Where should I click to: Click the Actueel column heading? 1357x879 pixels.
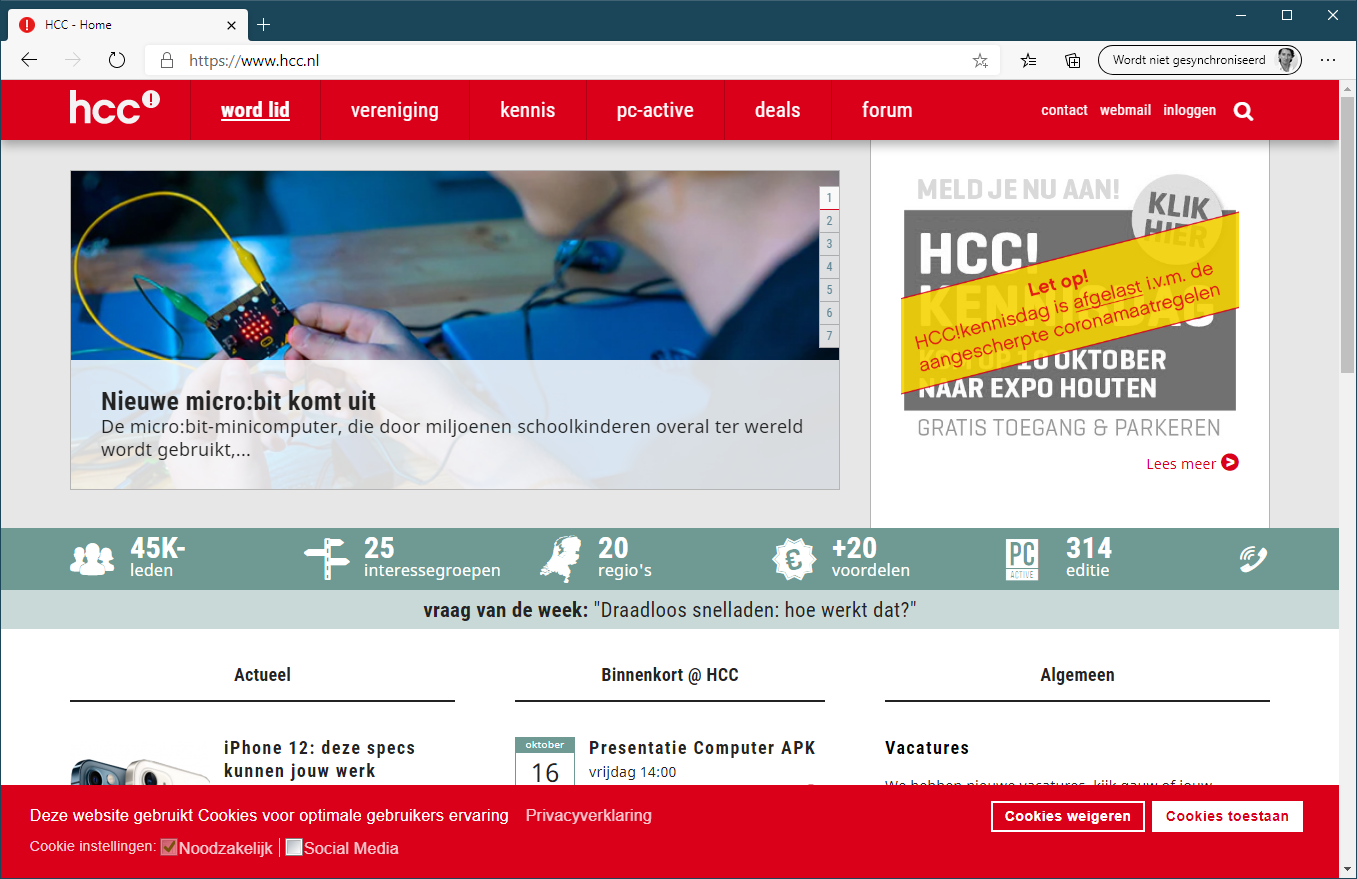pyautogui.click(x=262, y=675)
